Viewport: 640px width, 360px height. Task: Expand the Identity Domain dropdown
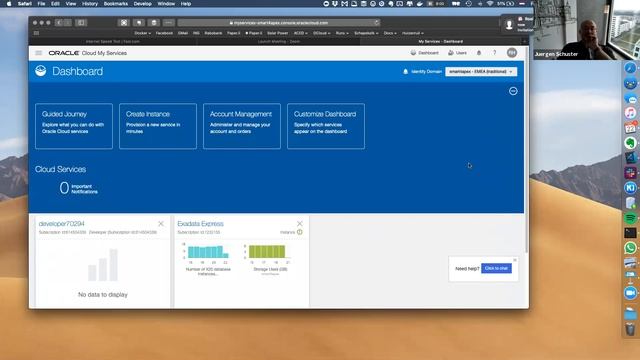pyautogui.click(x=481, y=71)
